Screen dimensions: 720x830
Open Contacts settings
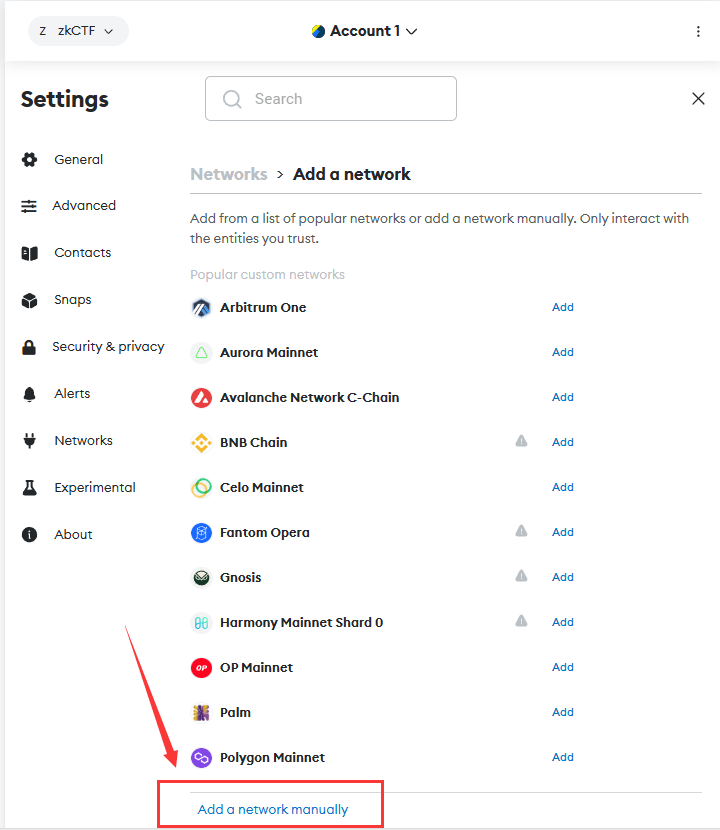tap(83, 252)
